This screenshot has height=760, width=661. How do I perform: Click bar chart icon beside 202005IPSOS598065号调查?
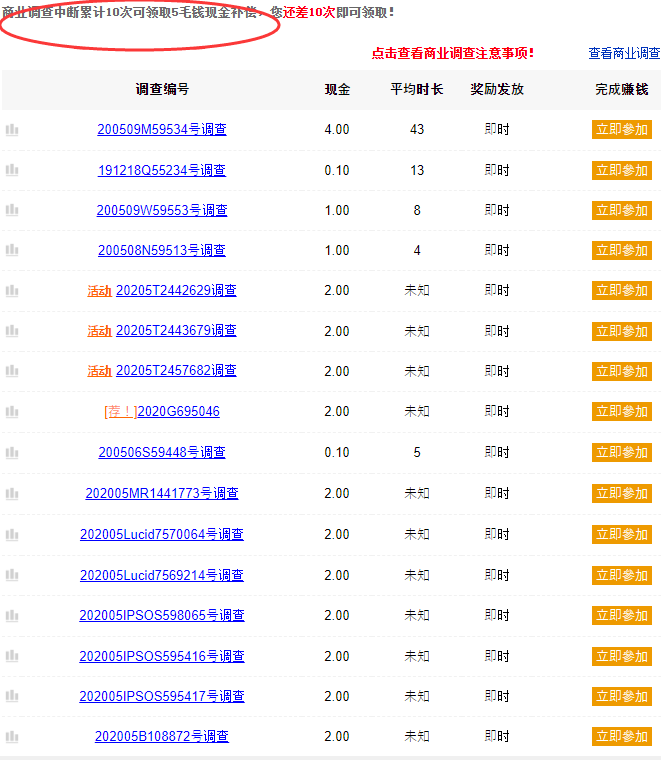12,616
